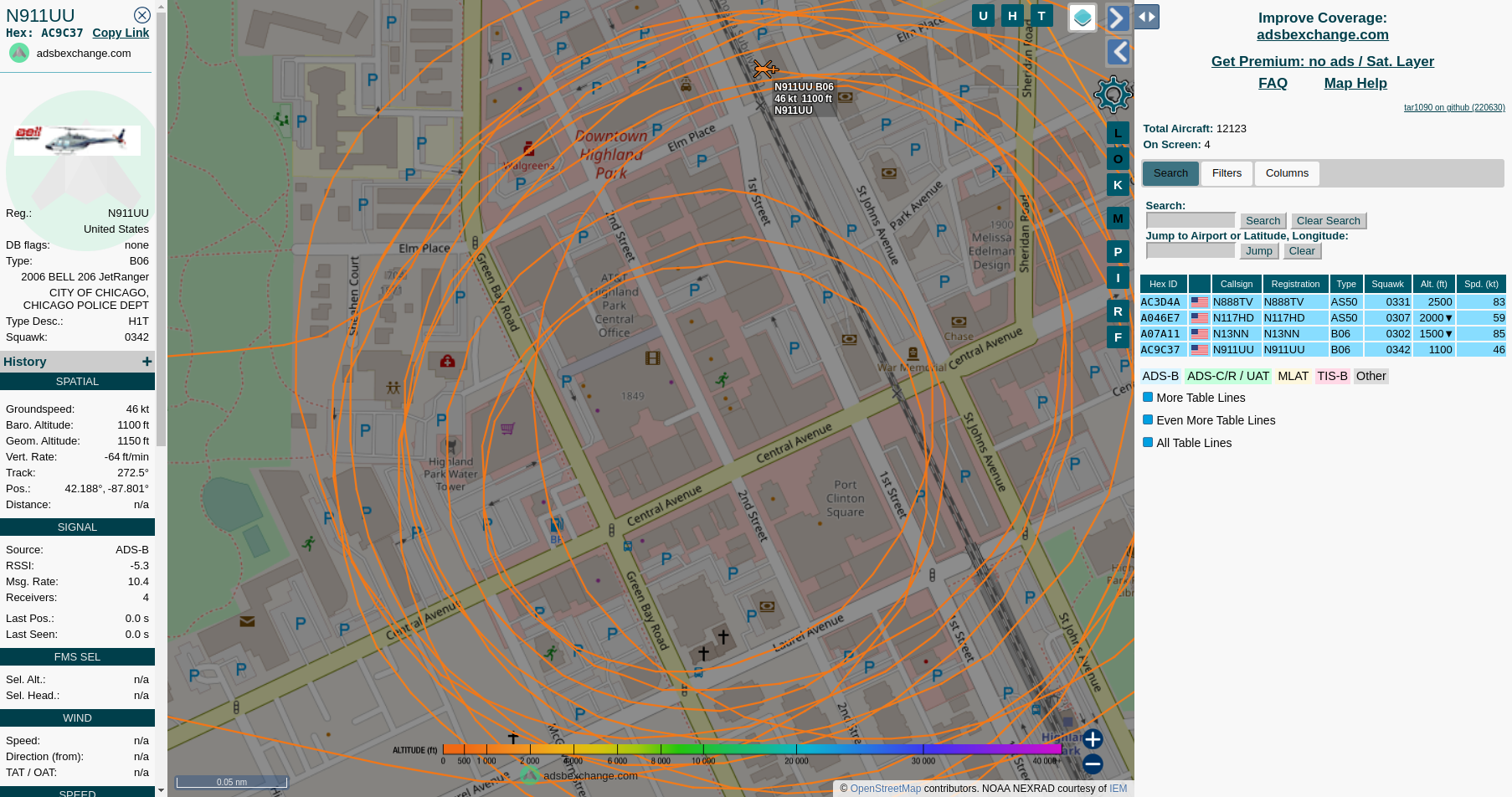Toggle Even More Table Lines checkbox
1512x797 pixels.
(x=1149, y=420)
